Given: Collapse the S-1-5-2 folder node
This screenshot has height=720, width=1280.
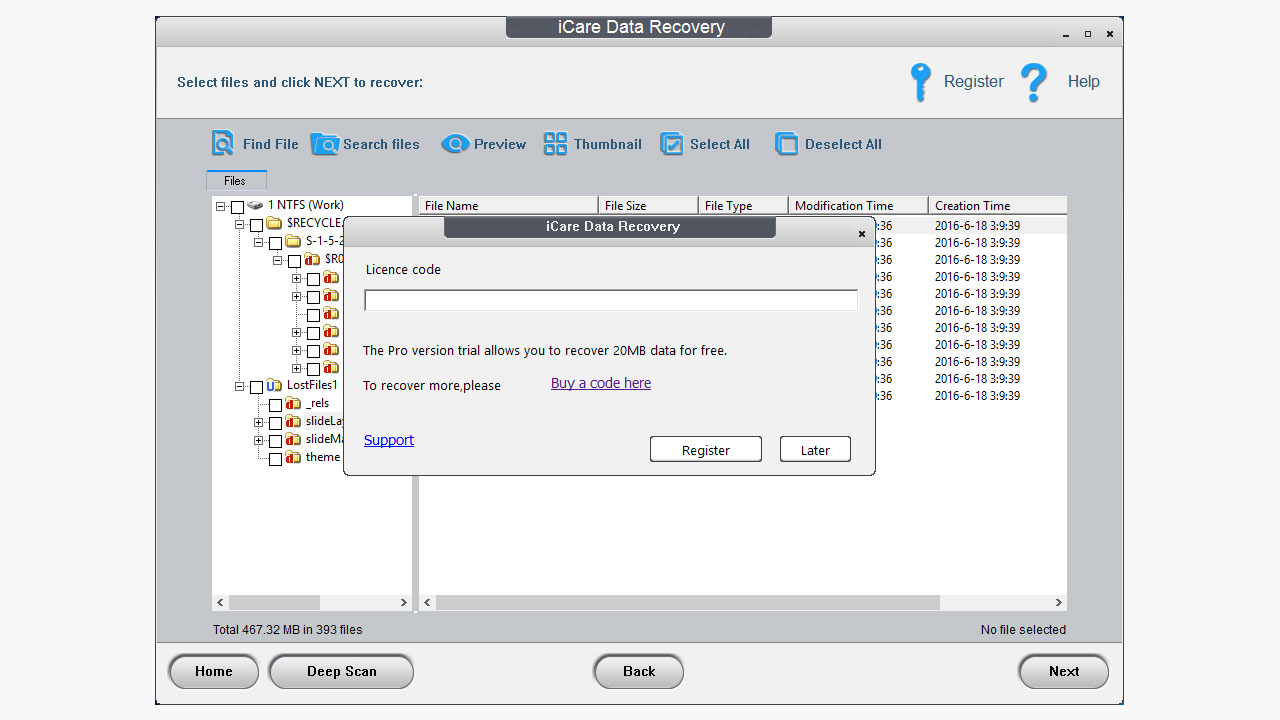Looking at the screenshot, I should point(259,242).
